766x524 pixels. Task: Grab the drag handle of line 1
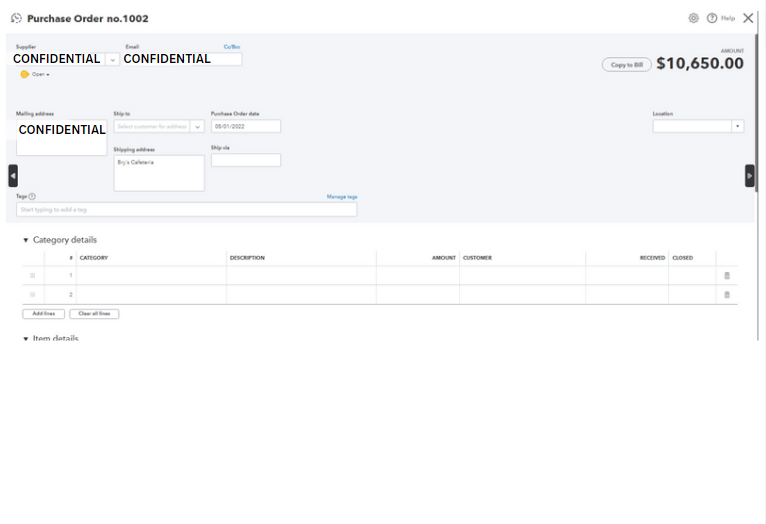click(33, 275)
